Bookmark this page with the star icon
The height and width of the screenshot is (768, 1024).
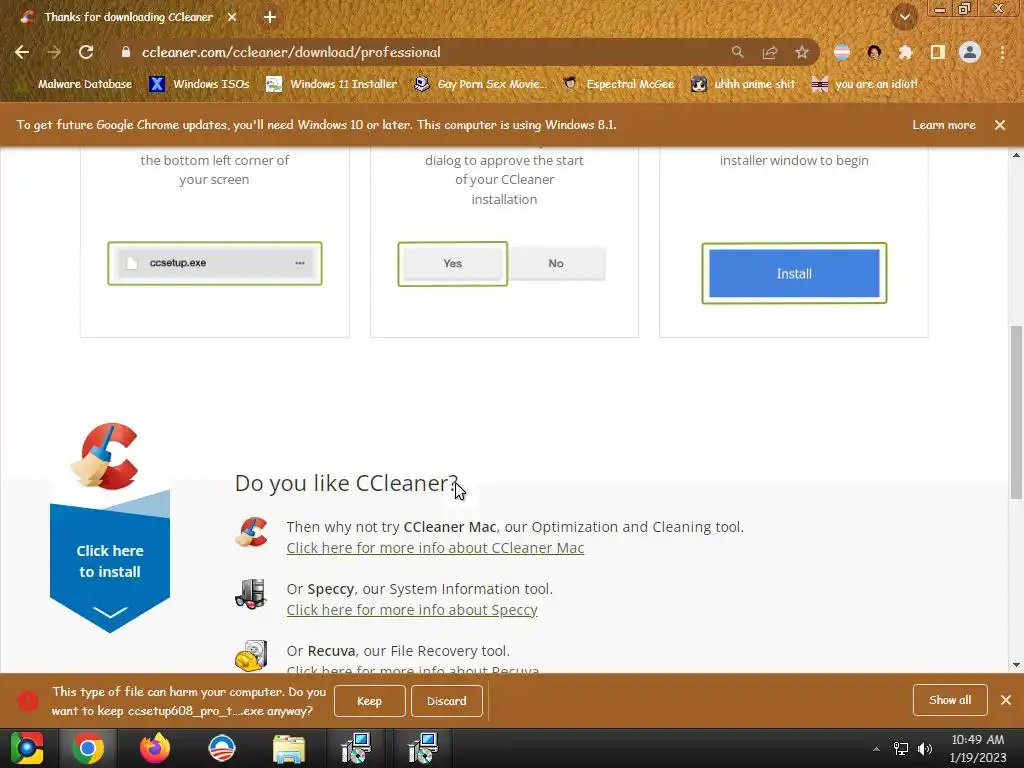point(802,52)
